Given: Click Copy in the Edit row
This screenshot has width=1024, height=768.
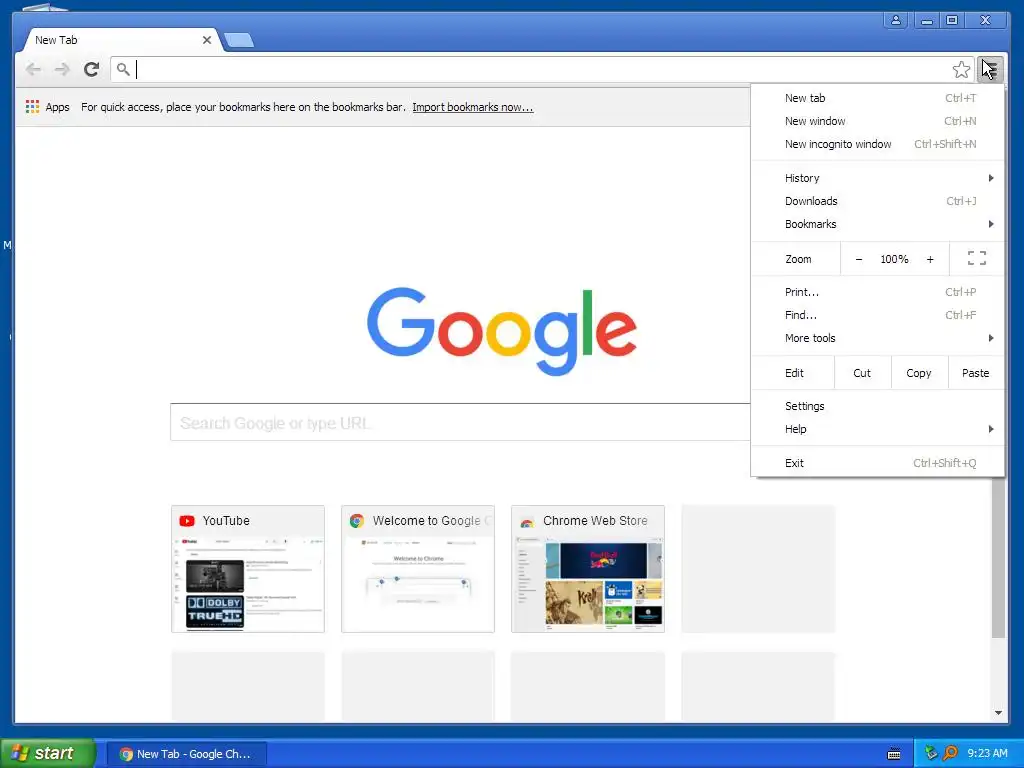Looking at the screenshot, I should pos(919,373).
